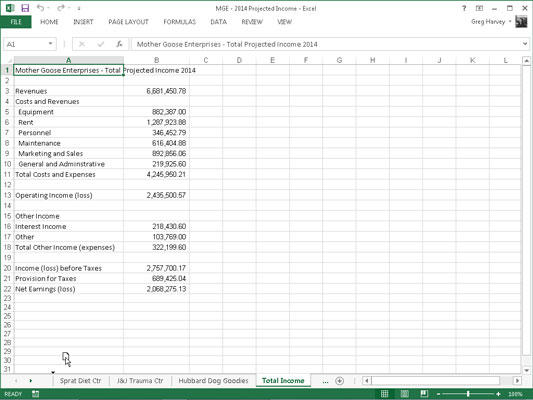Switch to the FORMULAS ribbon tab
Viewport: 533px width, 400px height.
coord(180,22)
